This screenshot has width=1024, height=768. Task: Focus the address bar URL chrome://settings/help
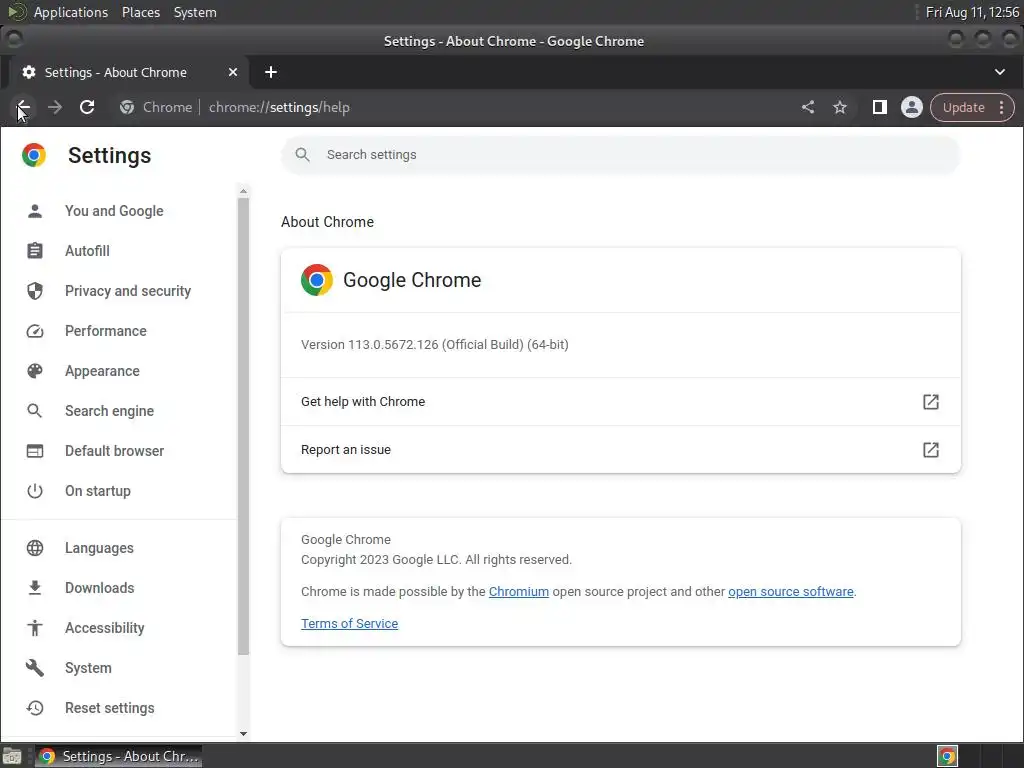(x=280, y=107)
